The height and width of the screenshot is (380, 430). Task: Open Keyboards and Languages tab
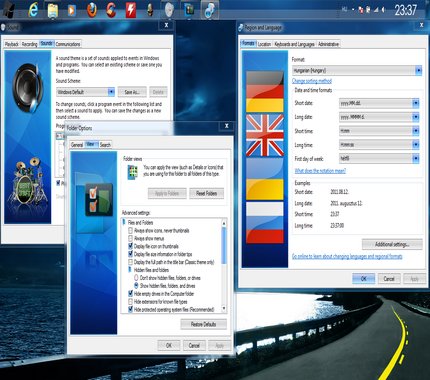click(294, 44)
